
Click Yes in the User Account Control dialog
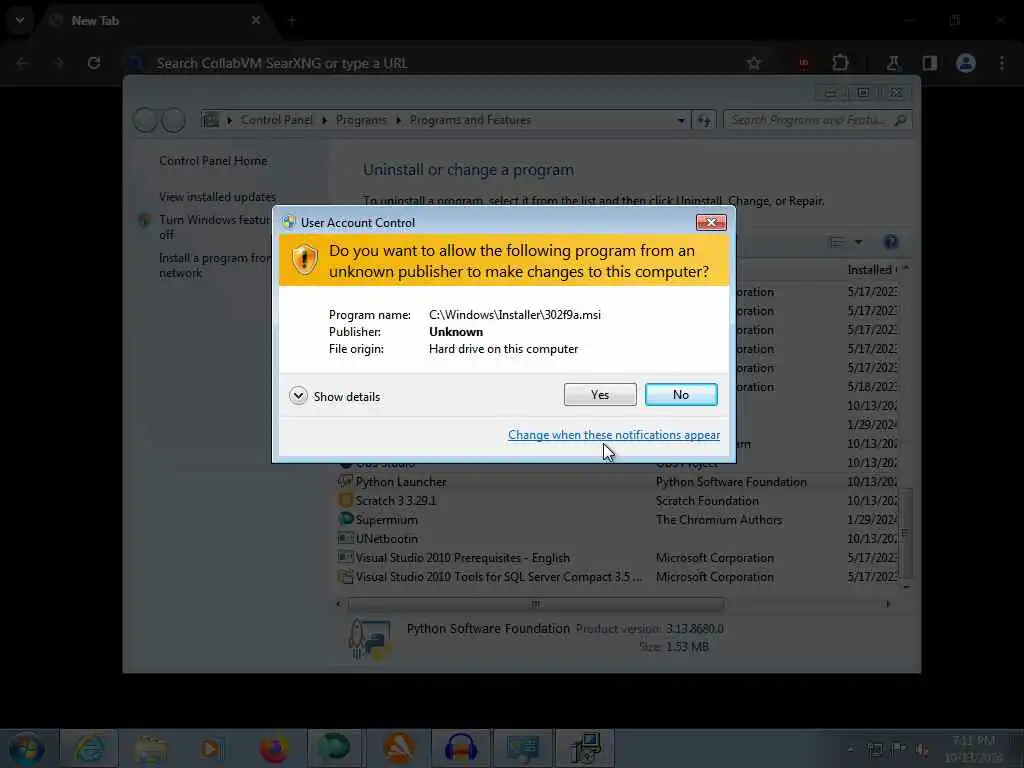600,394
